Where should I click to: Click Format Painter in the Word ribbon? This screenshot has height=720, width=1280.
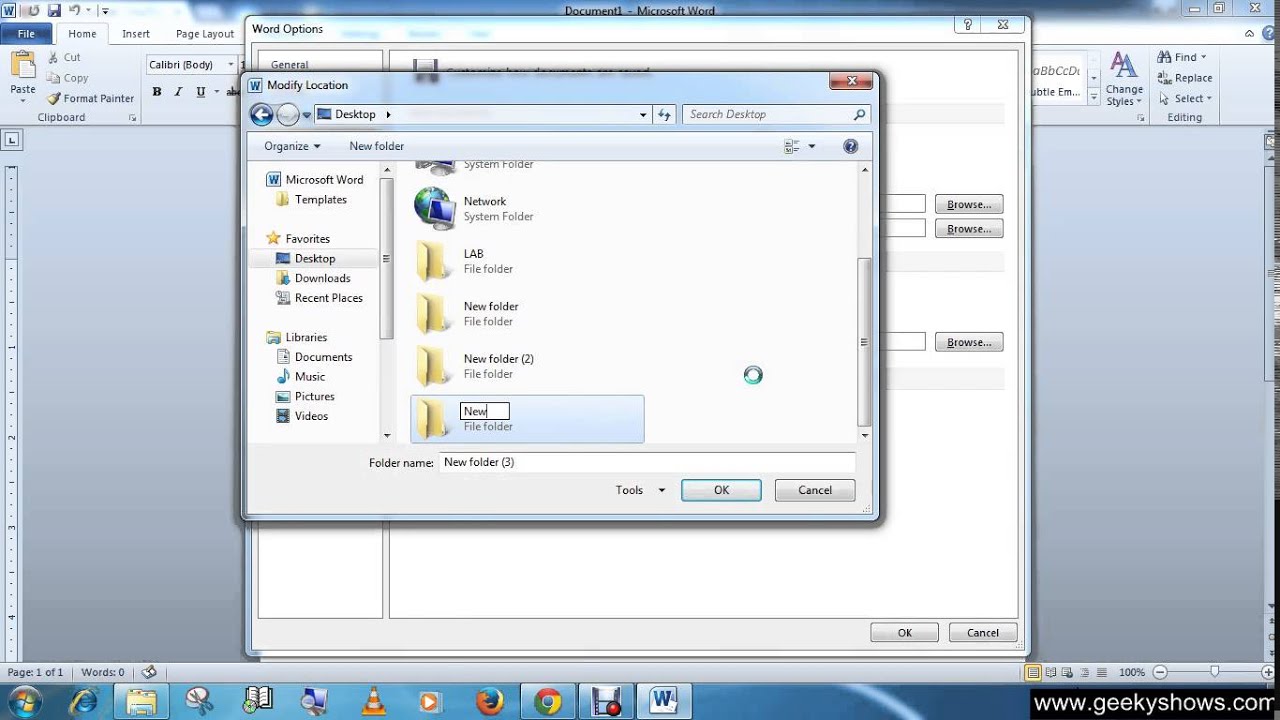[x=90, y=99]
